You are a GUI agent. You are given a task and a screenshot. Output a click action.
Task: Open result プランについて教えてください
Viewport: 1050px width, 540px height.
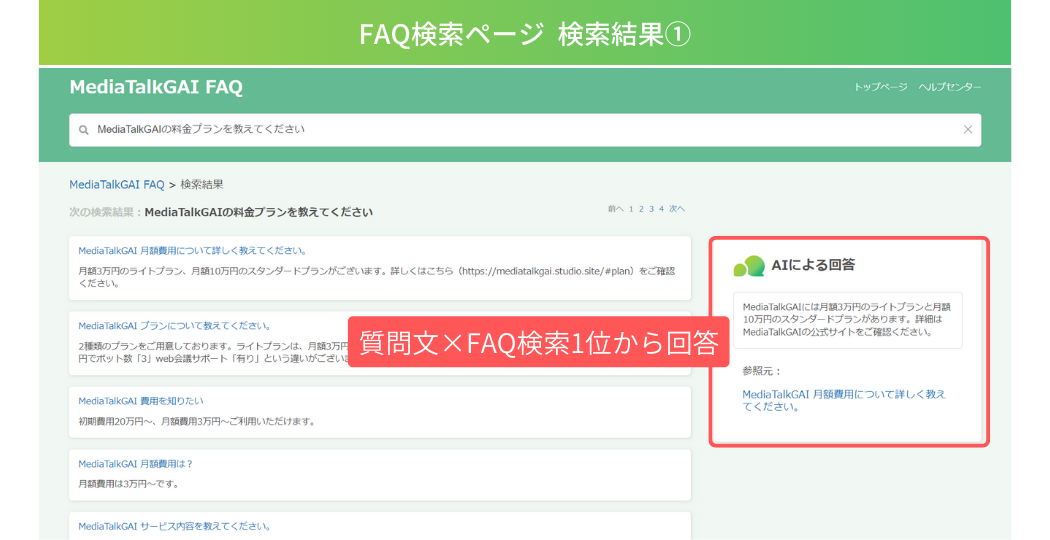(x=175, y=326)
